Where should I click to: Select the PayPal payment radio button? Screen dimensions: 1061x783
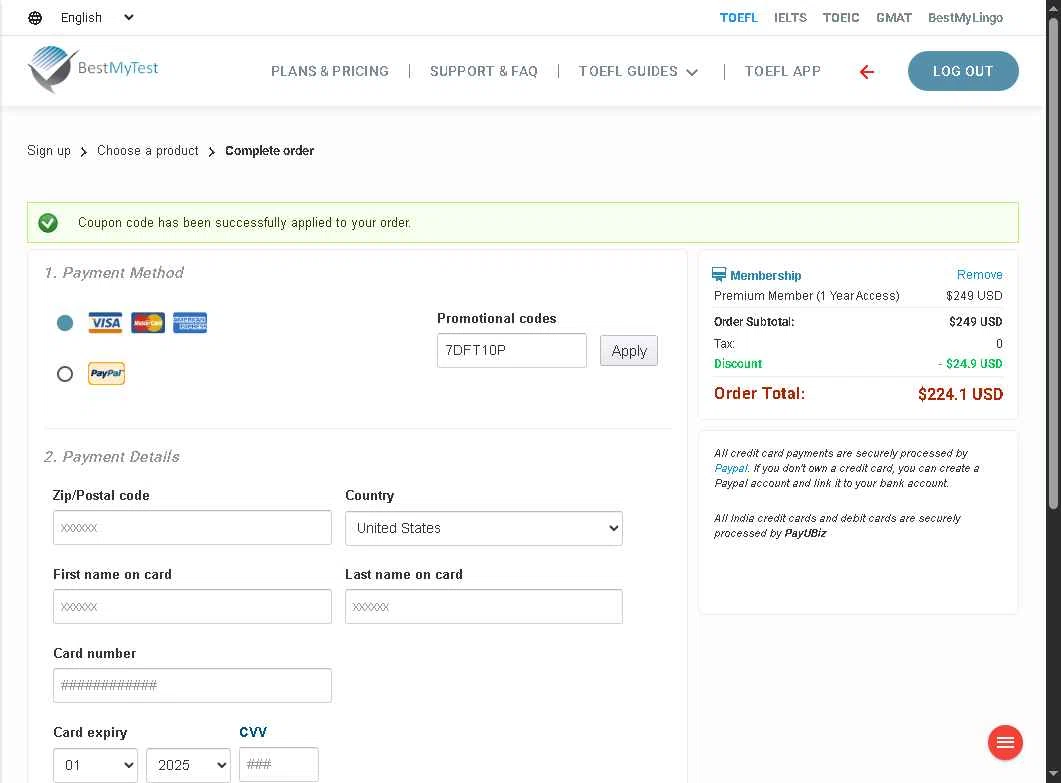(65, 374)
